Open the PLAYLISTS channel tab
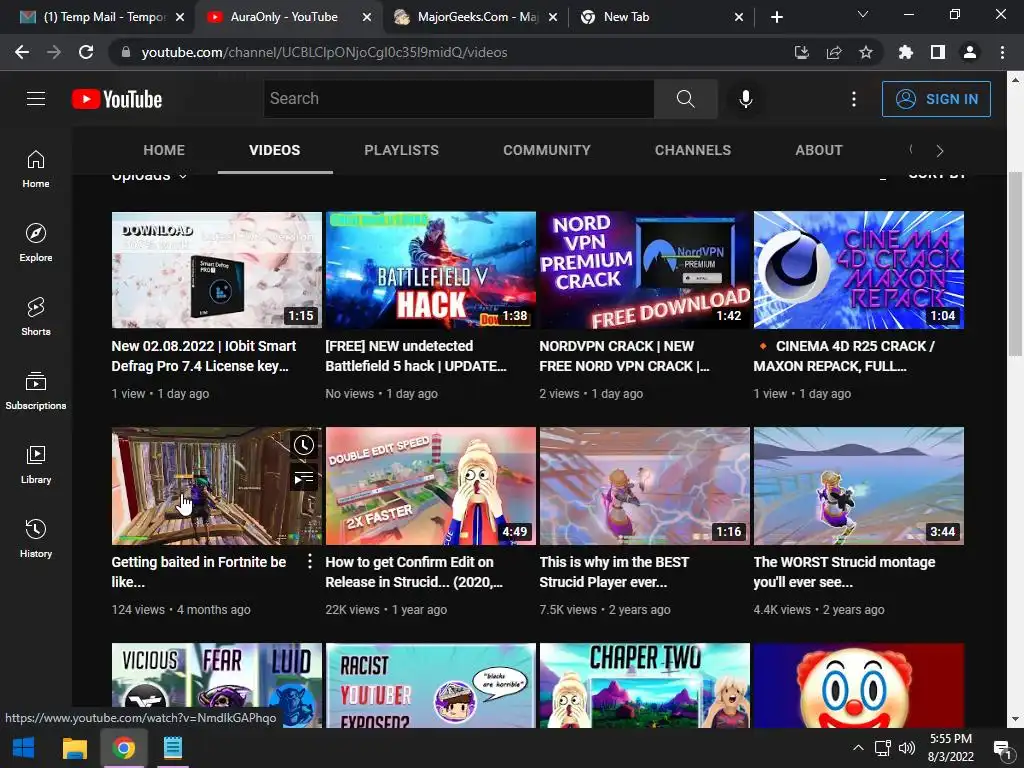The height and width of the screenshot is (768, 1024). 402,150
